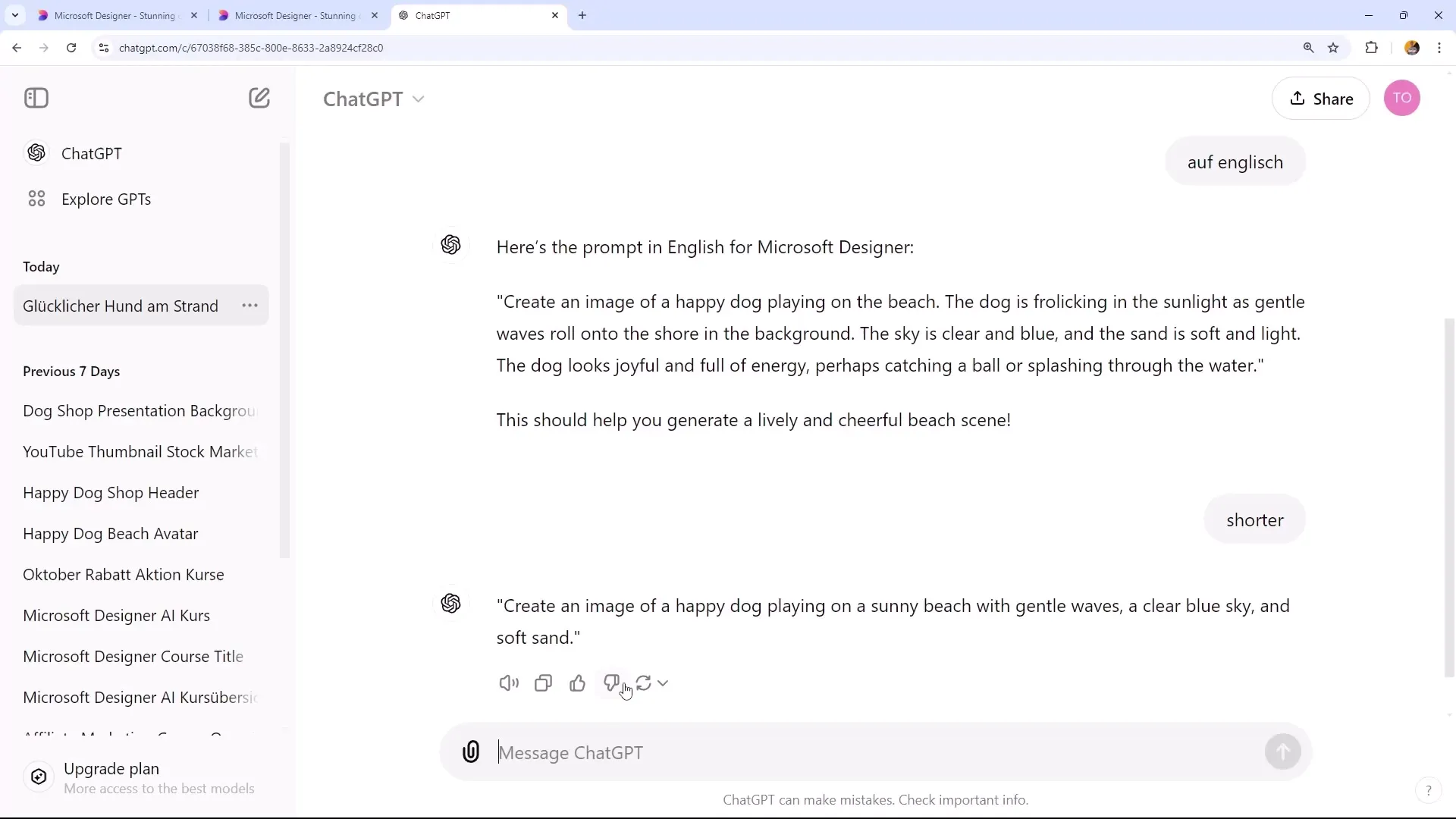Image resolution: width=1456 pixels, height=819 pixels.
Task: Click the thumbs down icon
Action: click(x=612, y=683)
